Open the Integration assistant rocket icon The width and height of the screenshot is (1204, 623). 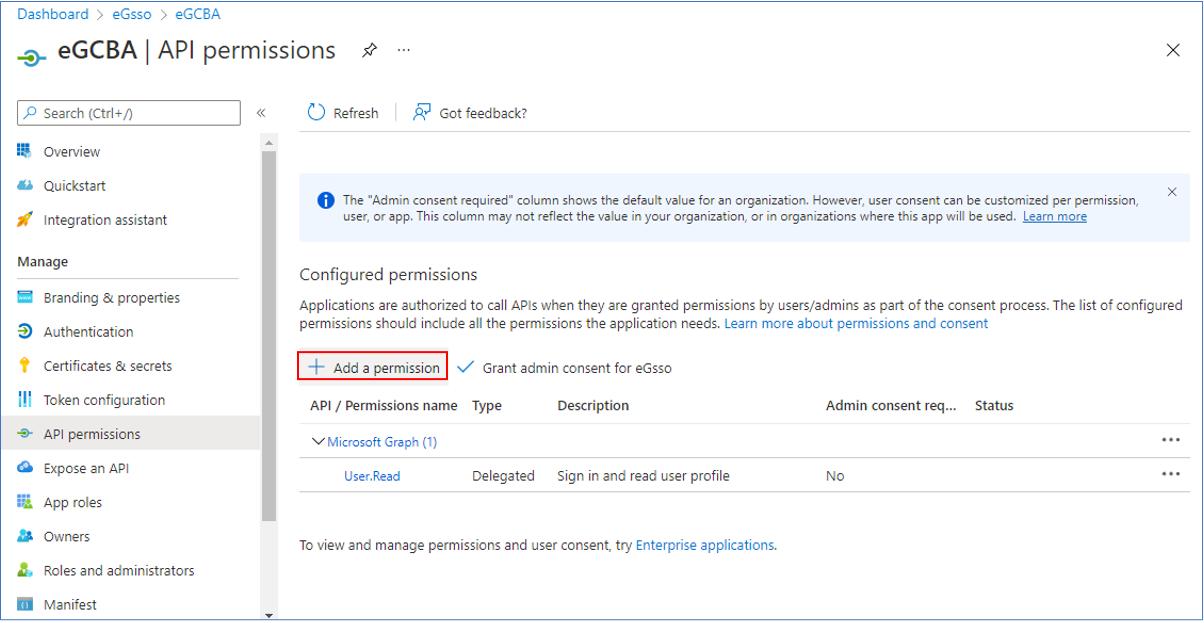(25, 219)
